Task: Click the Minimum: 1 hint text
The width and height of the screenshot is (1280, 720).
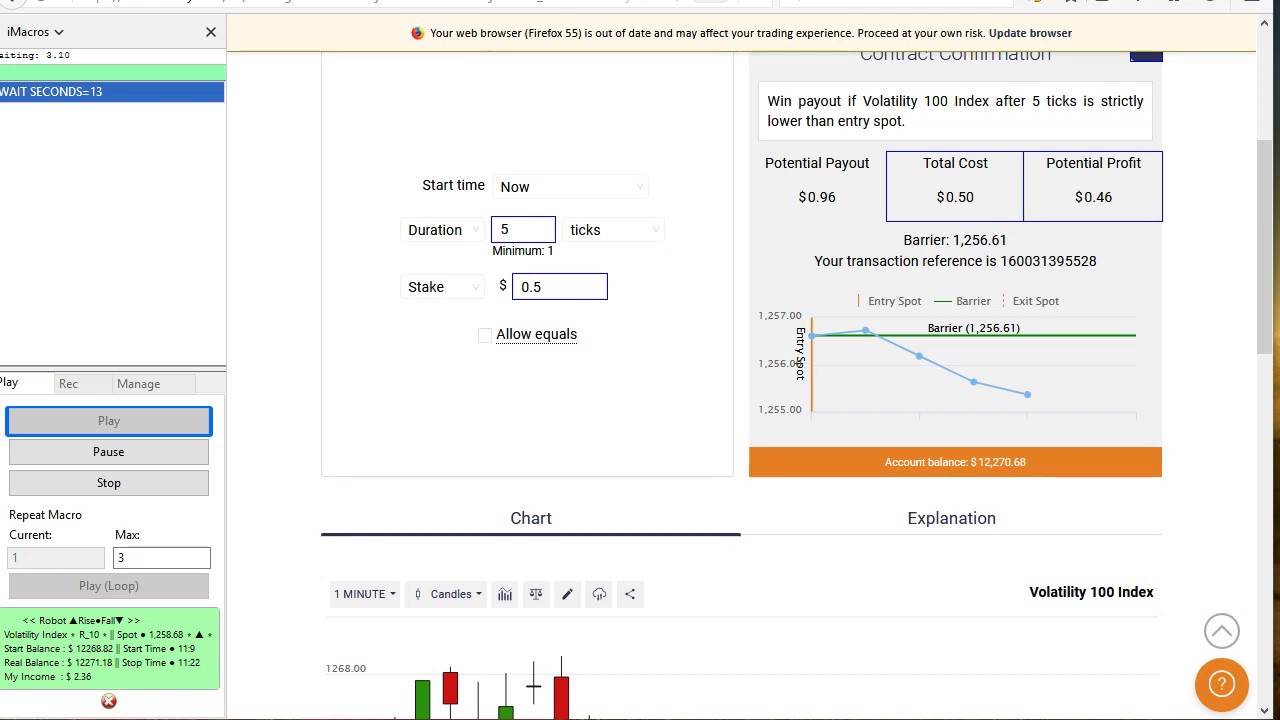Action: [x=522, y=251]
